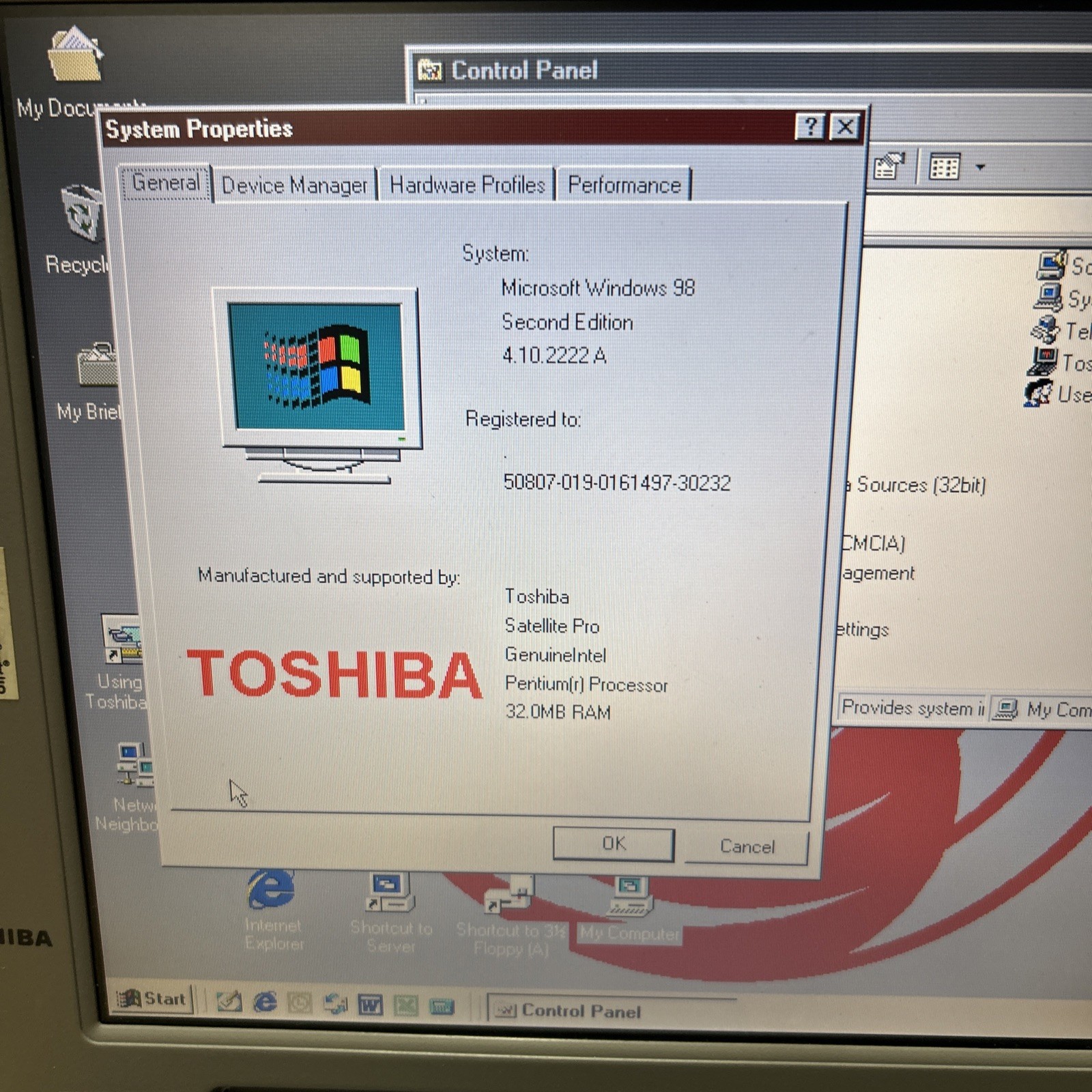This screenshot has width=1092, height=1092.
Task: Open the Hardware Profiles tab
Action: pos(468,185)
